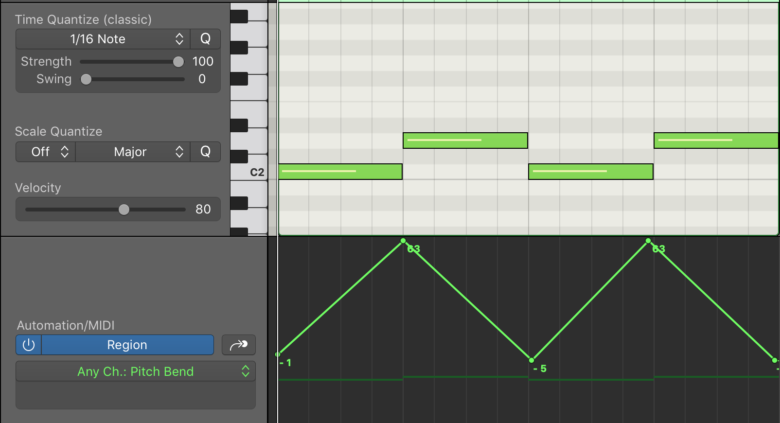
Task: Click the second pitch bend peak at 63
Action: (x=648, y=241)
